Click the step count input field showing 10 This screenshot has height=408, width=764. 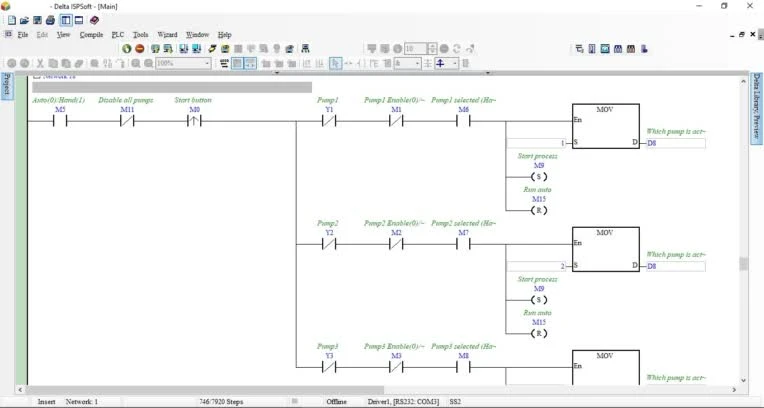[416, 48]
